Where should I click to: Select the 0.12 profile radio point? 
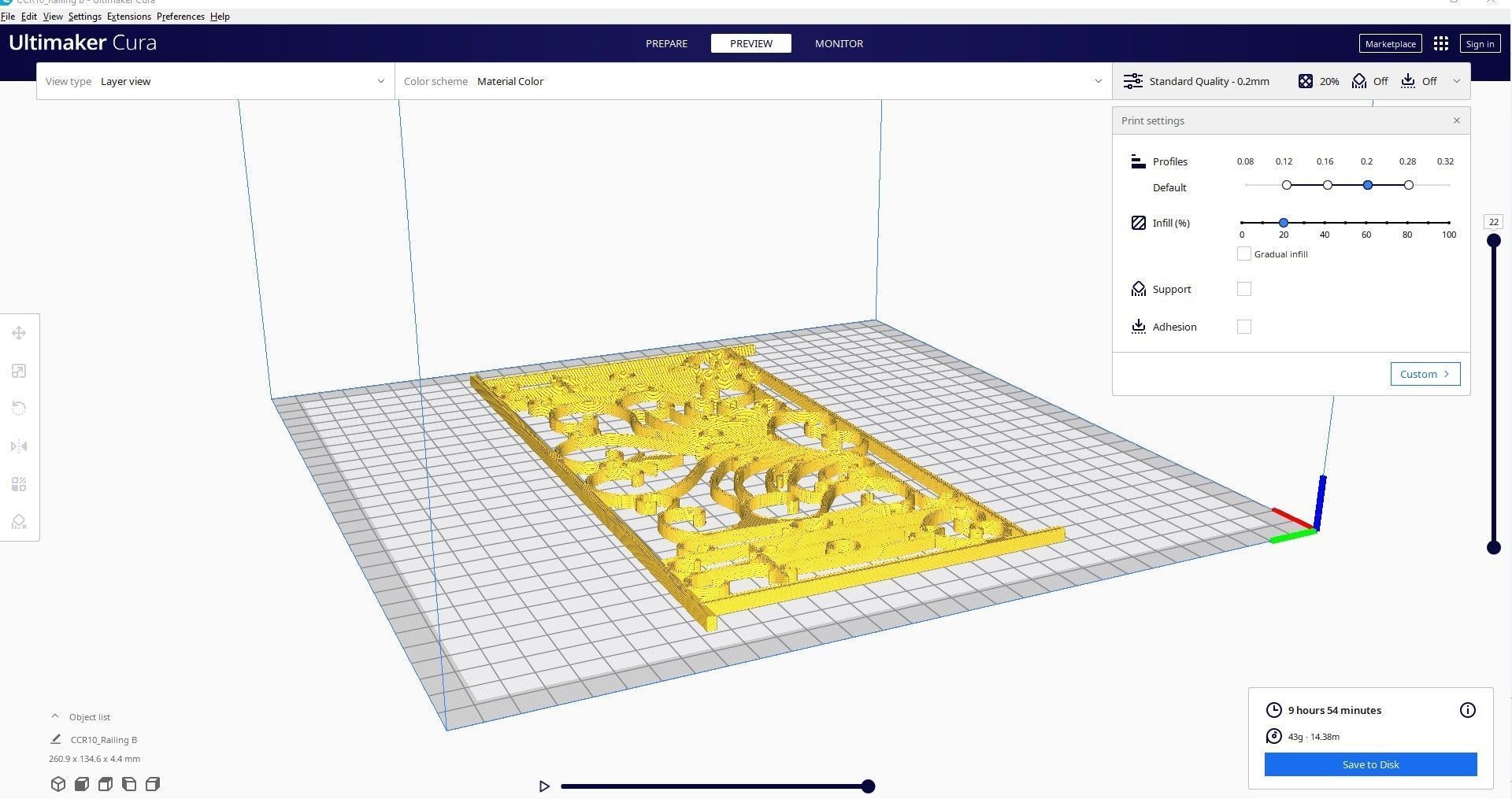click(x=1287, y=185)
